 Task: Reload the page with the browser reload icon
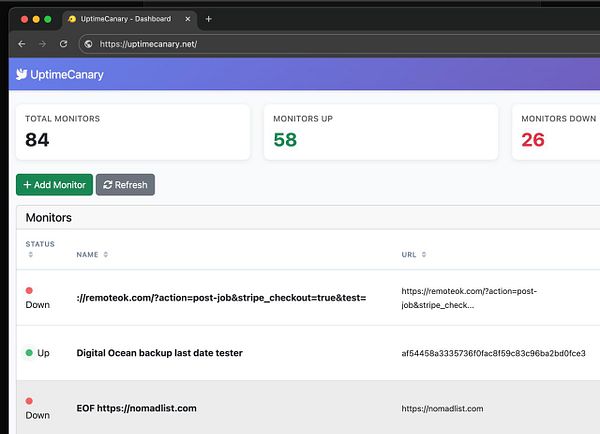(64, 44)
